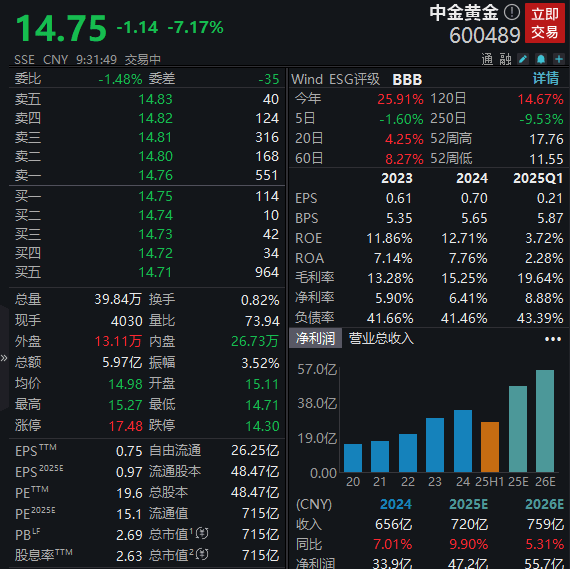Image resolution: width=570 pixels, height=569 pixels.
Task: Click the BBB ESG rating
Action: (x=407, y=80)
